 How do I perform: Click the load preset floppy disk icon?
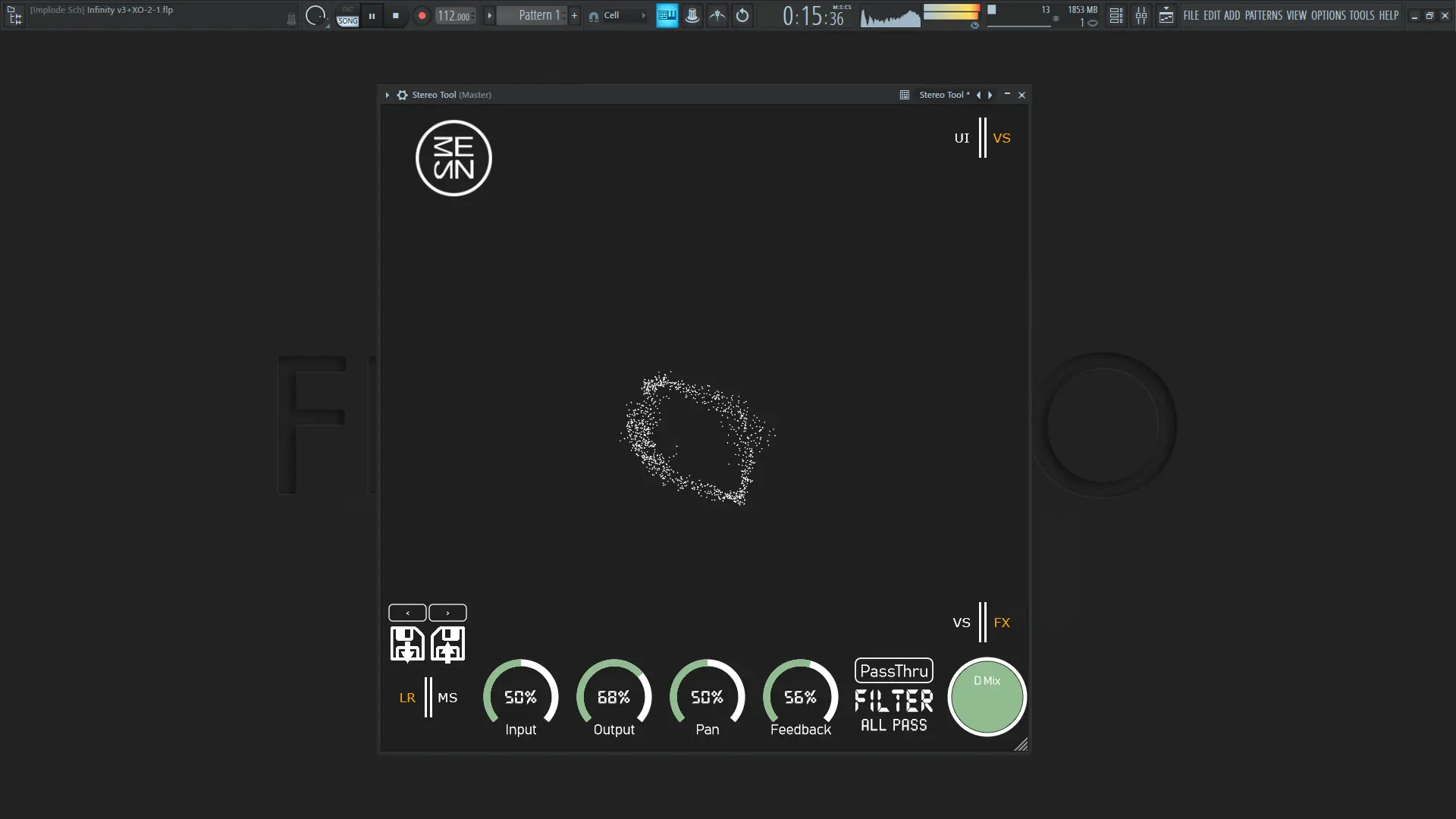[x=447, y=644]
